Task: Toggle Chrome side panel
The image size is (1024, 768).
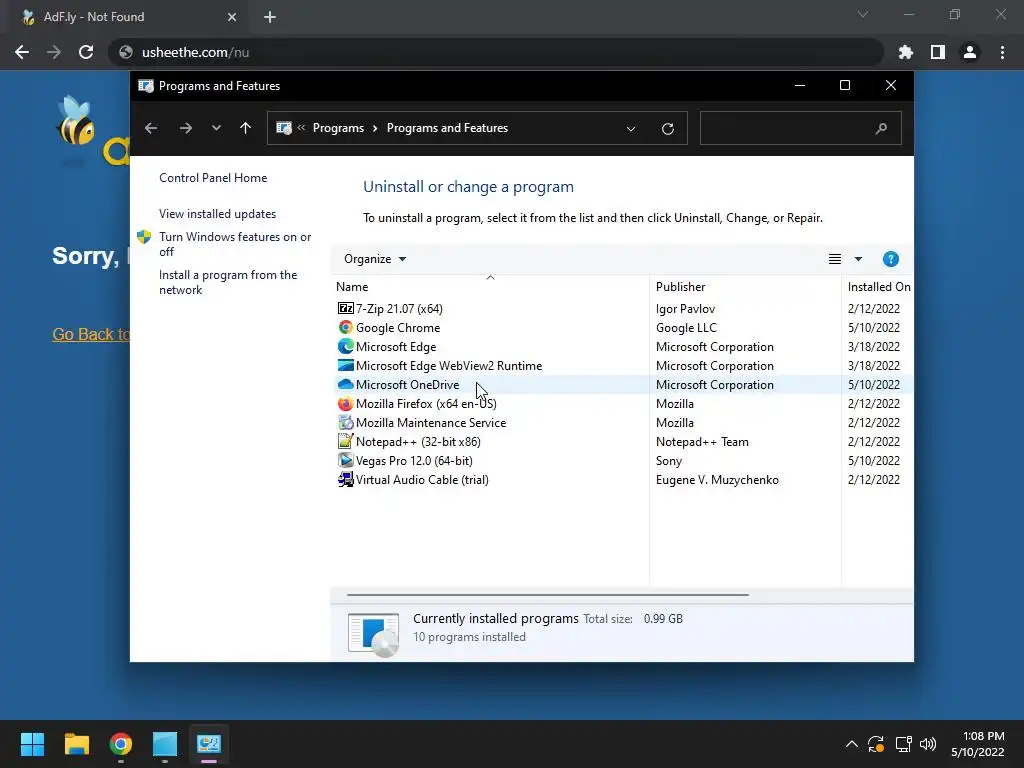Action: (938, 52)
